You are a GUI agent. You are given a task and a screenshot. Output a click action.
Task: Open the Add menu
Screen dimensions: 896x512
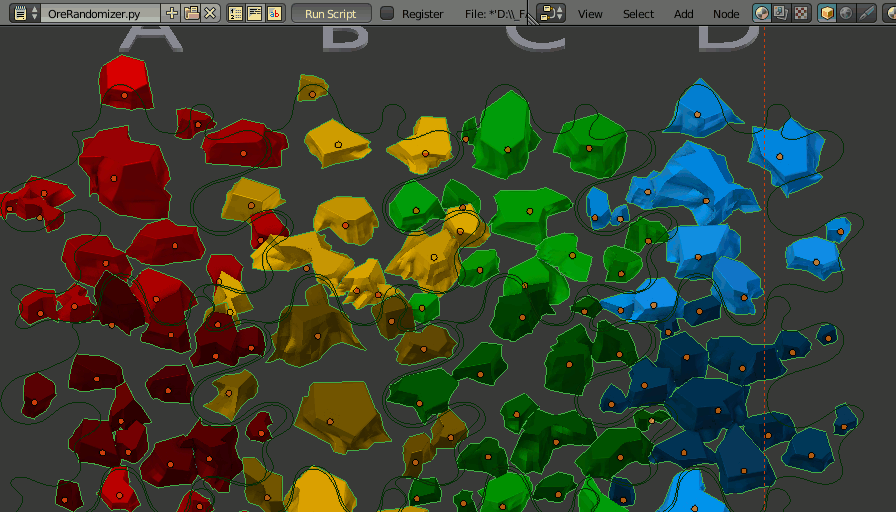click(683, 14)
